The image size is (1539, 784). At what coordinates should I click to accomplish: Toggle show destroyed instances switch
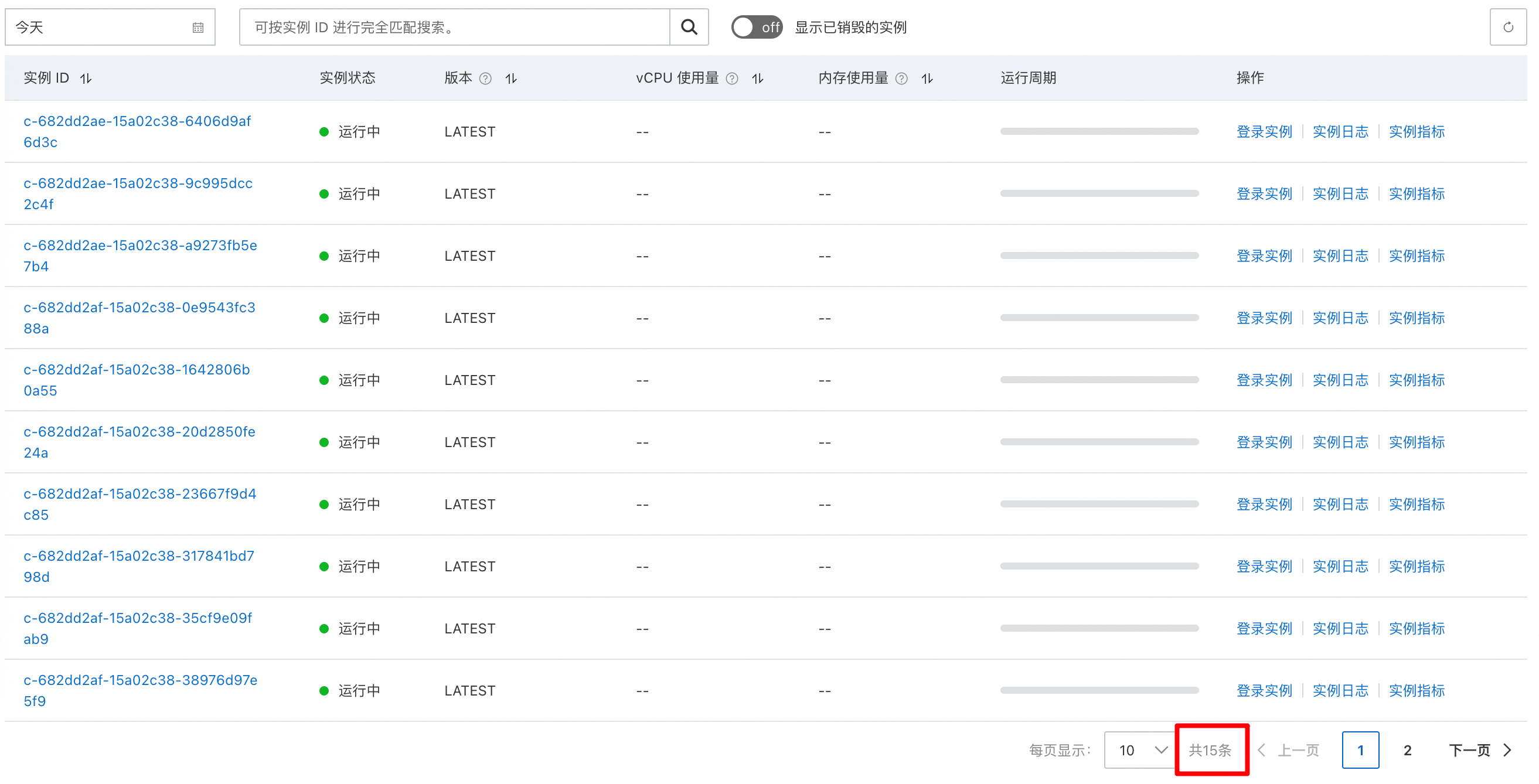[757, 27]
